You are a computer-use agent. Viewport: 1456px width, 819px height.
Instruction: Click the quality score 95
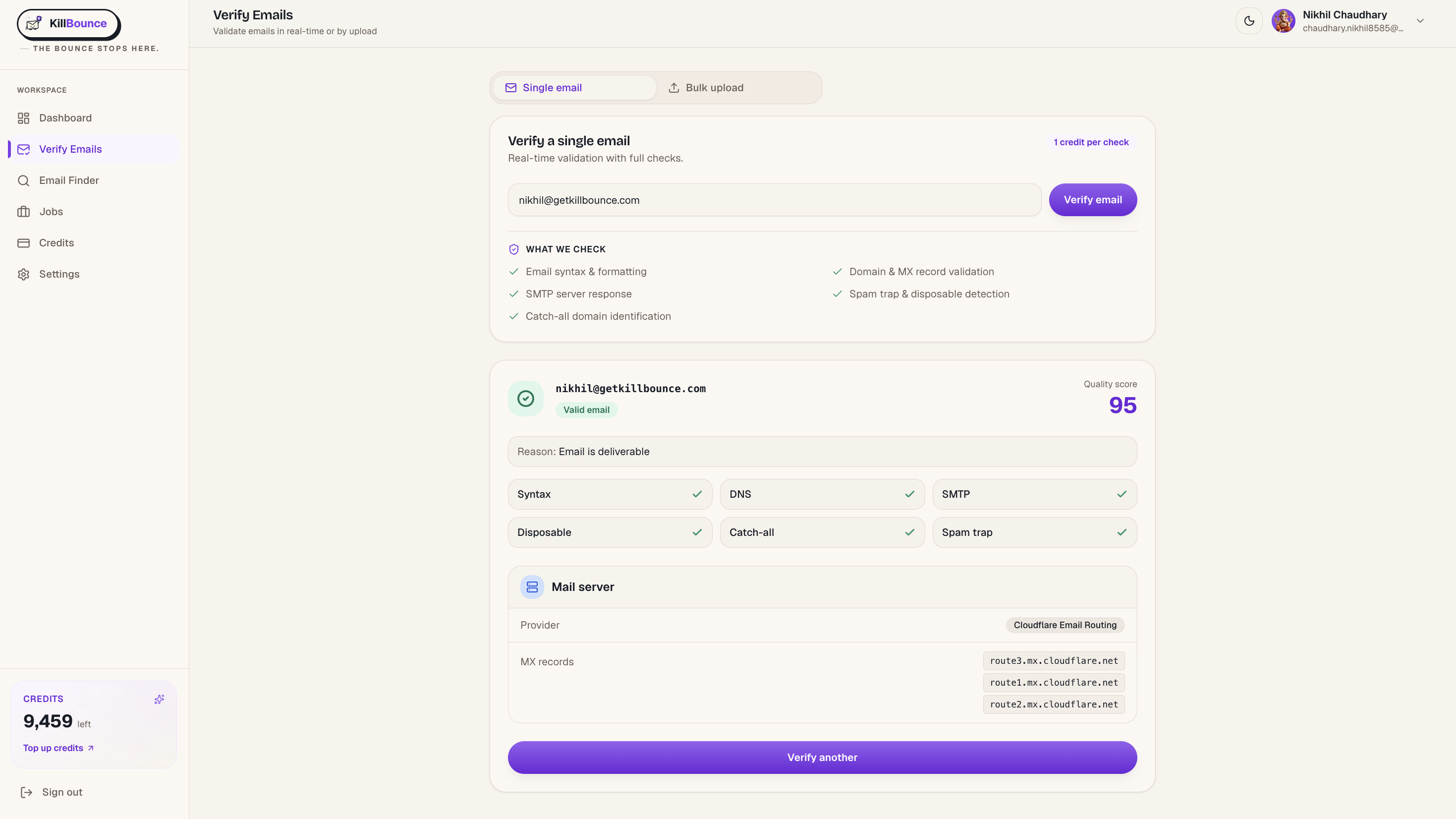(x=1122, y=405)
